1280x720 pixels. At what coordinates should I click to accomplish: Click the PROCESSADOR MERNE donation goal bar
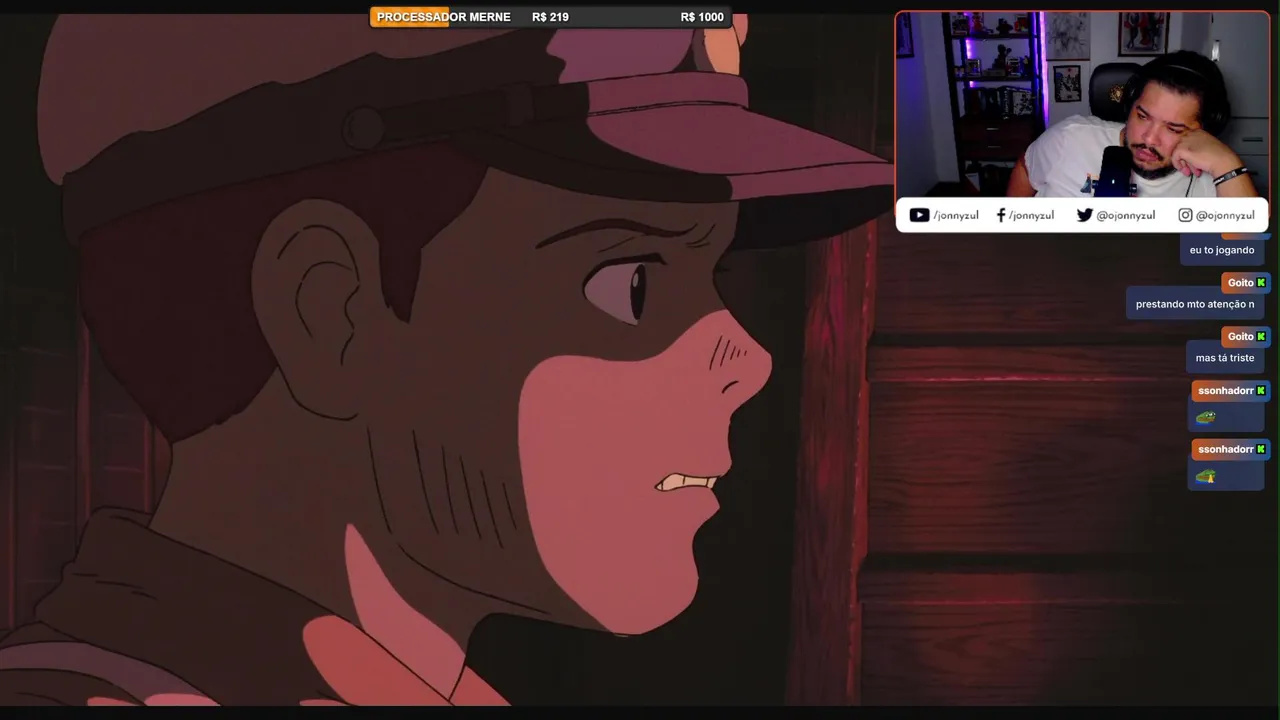(x=550, y=17)
